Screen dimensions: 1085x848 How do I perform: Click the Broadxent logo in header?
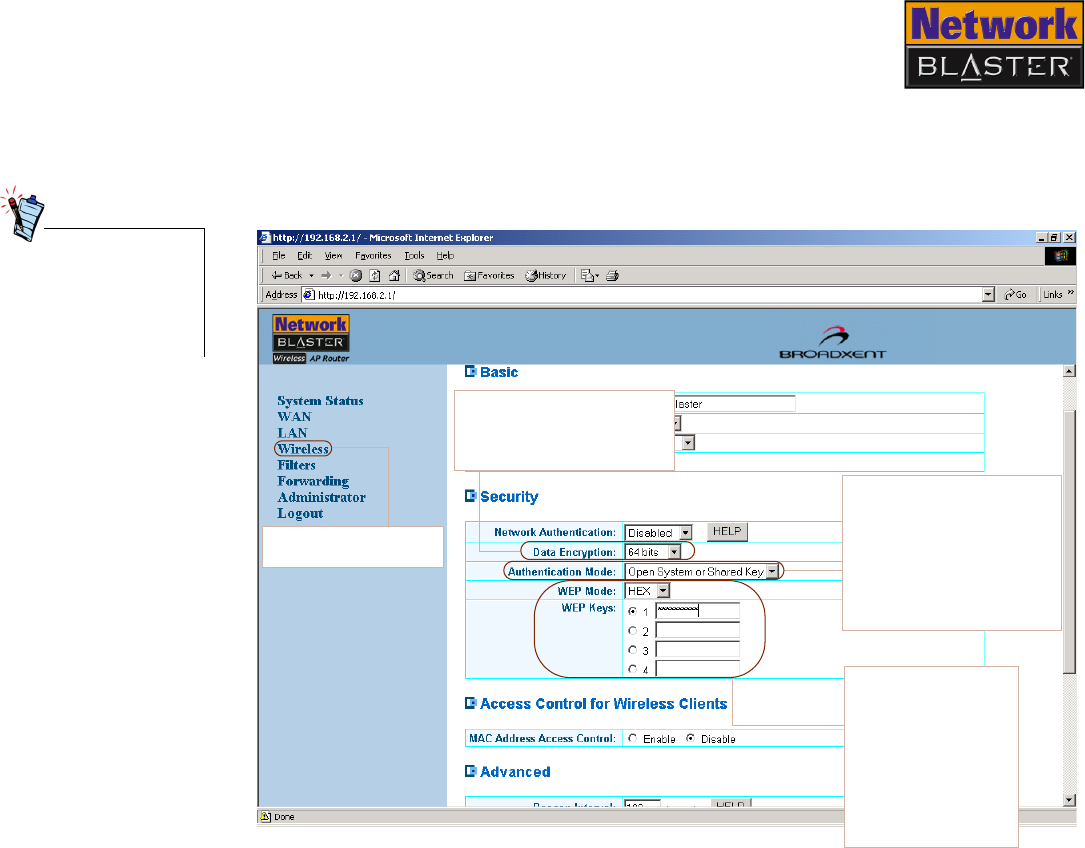832,343
